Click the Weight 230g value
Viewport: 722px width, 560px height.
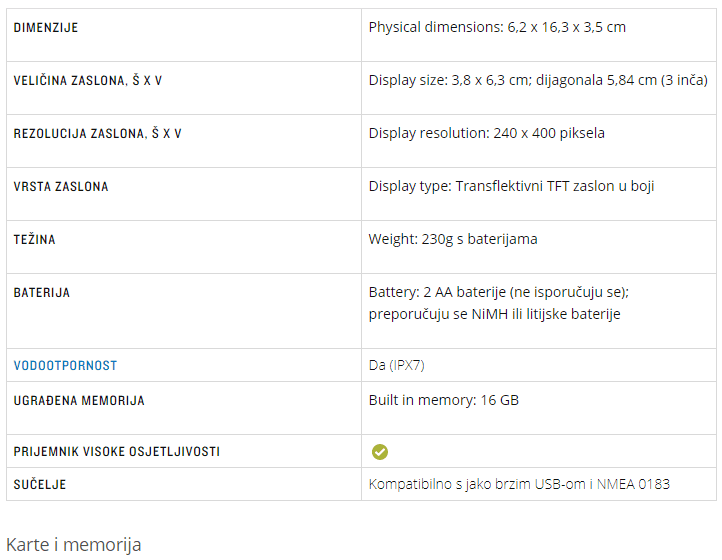coord(453,239)
